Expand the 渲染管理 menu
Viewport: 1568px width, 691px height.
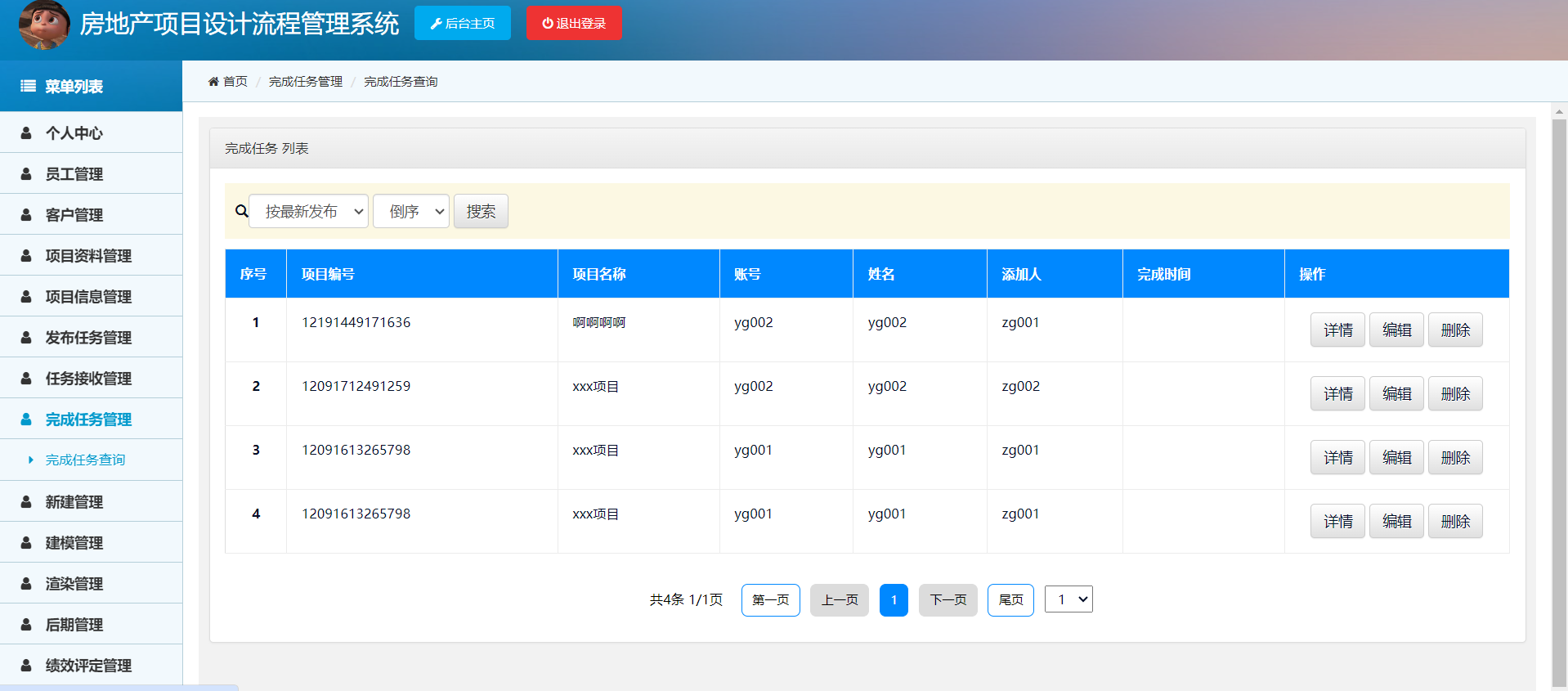click(91, 583)
